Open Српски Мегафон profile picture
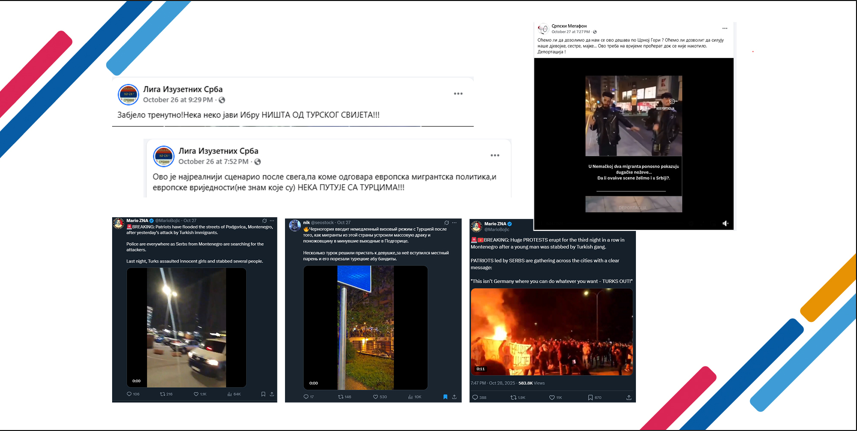 (x=543, y=29)
